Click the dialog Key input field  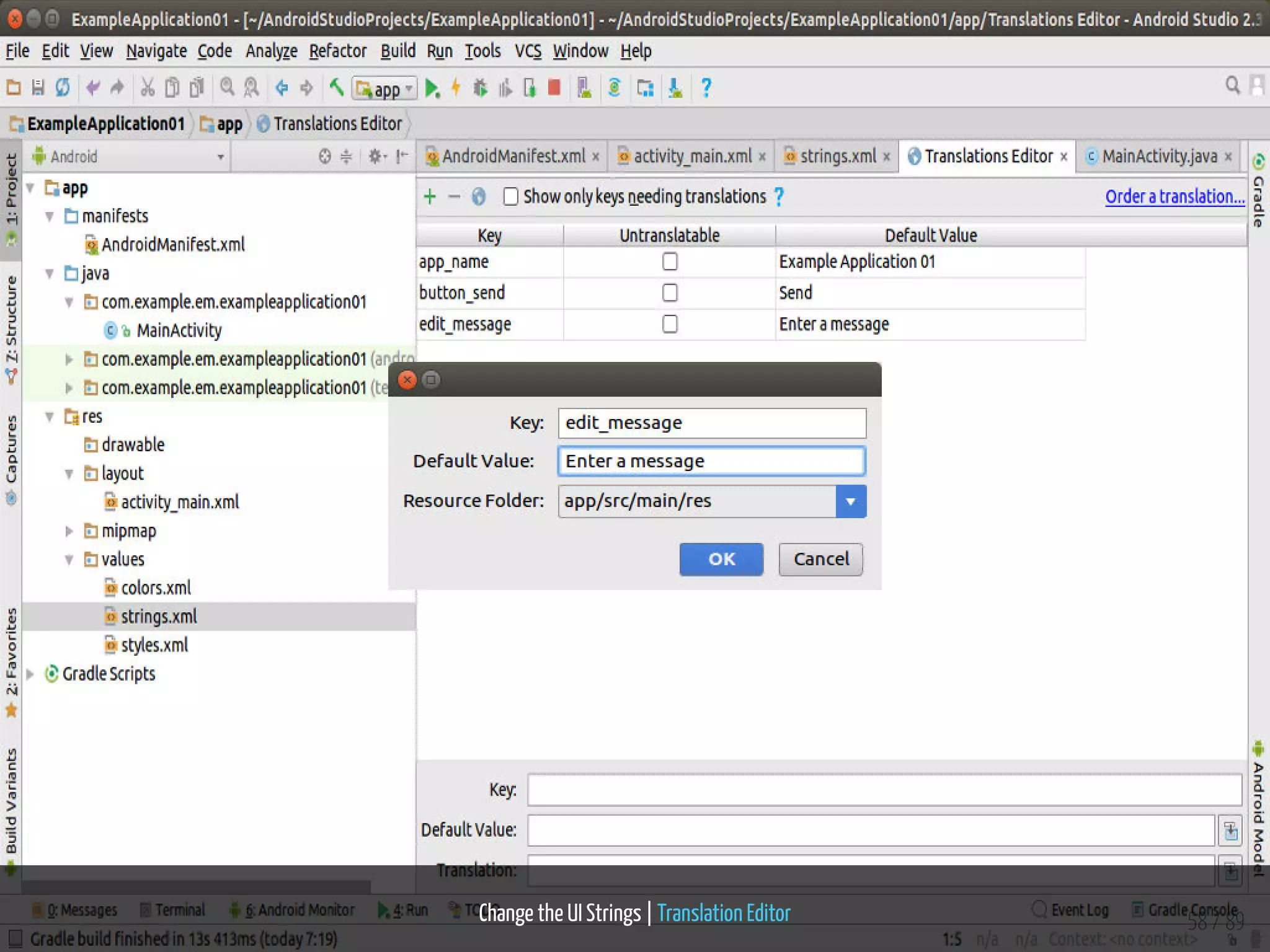712,423
